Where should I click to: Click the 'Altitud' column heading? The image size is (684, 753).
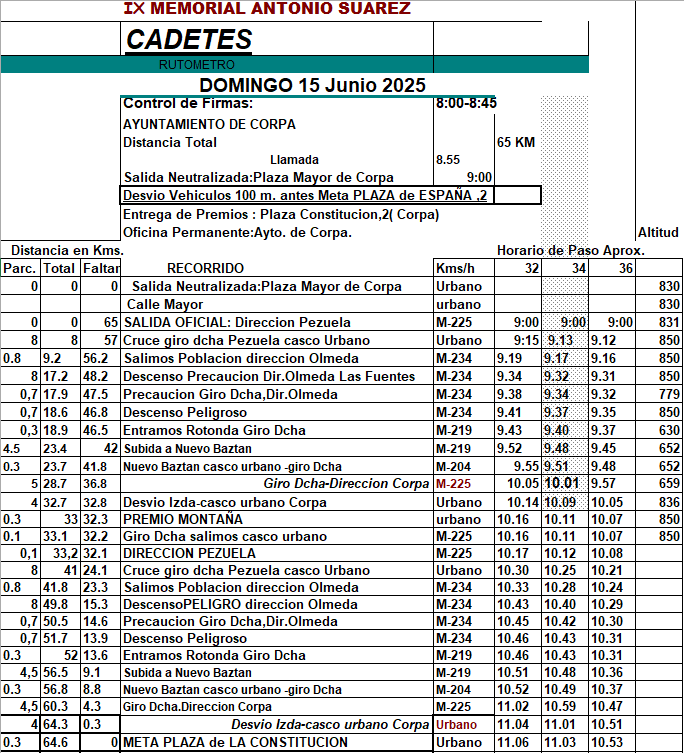658,232
